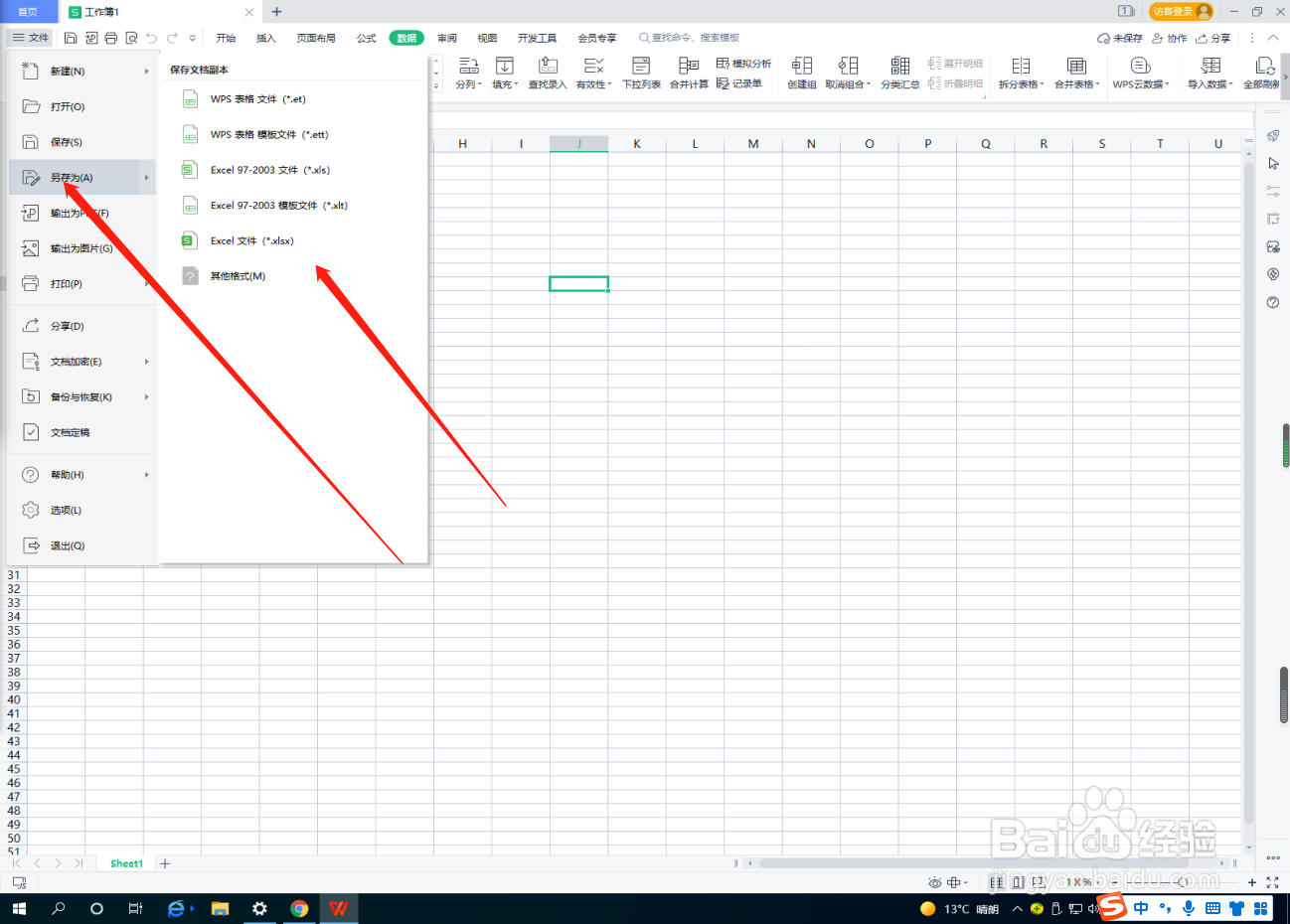Image resolution: width=1290 pixels, height=924 pixels.
Task: Click the print preview icon in quick toolbar
Action: point(130,38)
